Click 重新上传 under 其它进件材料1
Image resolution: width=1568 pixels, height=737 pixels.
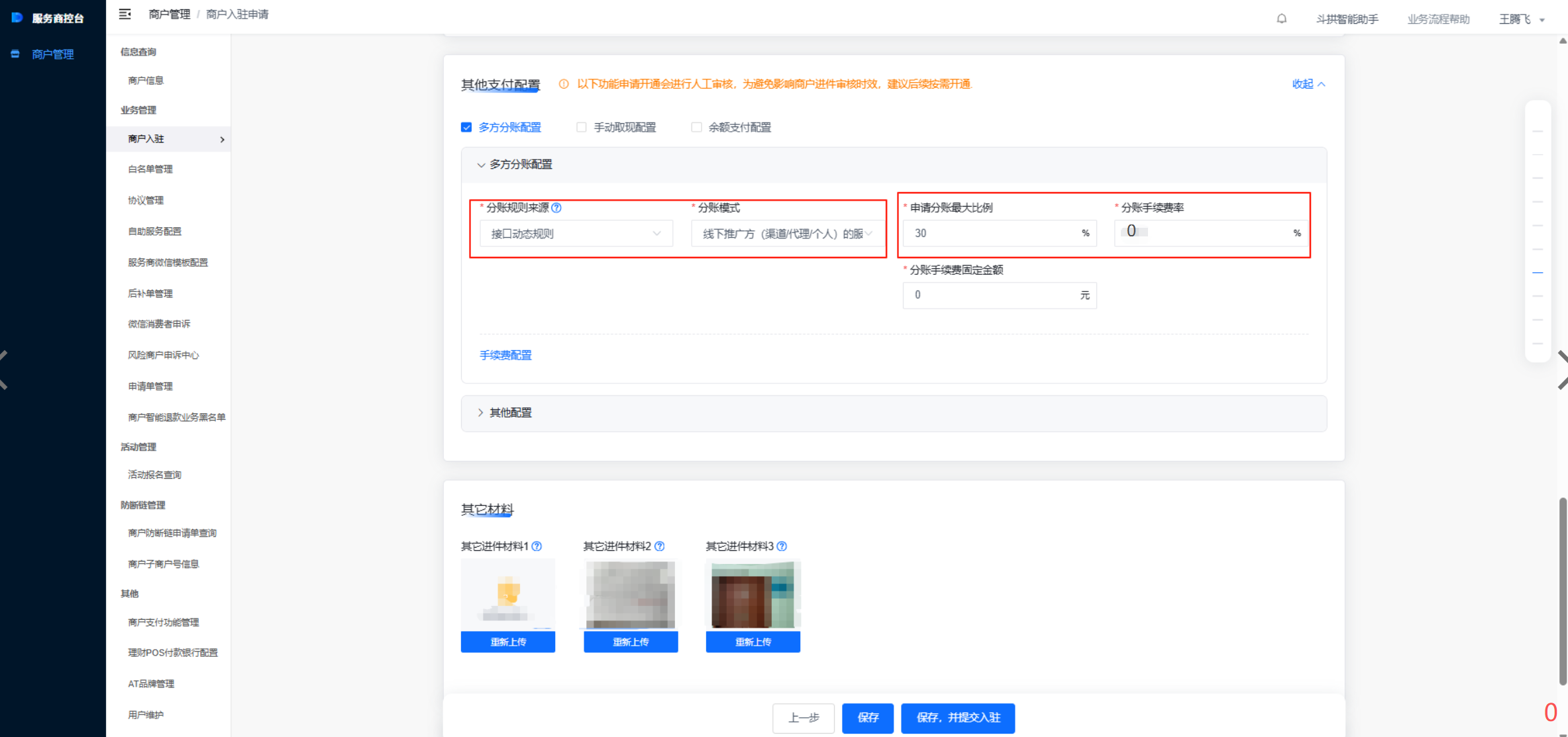[x=508, y=642]
